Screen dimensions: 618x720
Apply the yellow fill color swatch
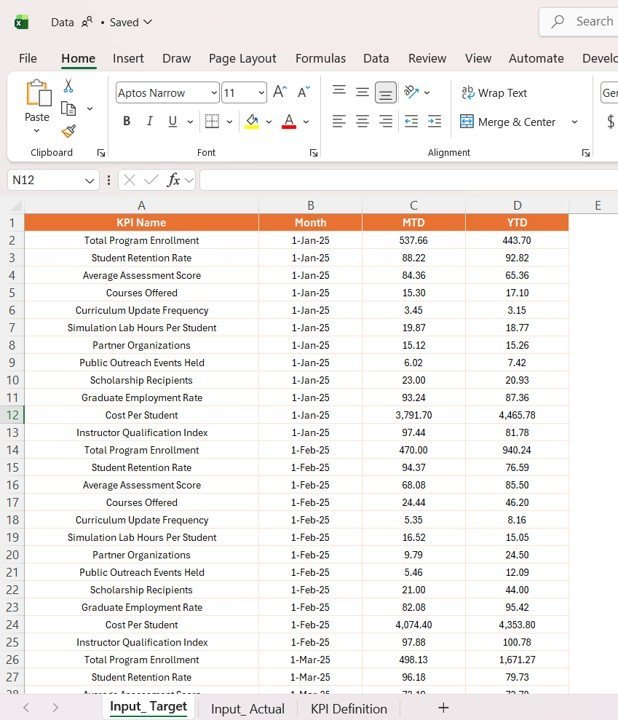pos(252,122)
